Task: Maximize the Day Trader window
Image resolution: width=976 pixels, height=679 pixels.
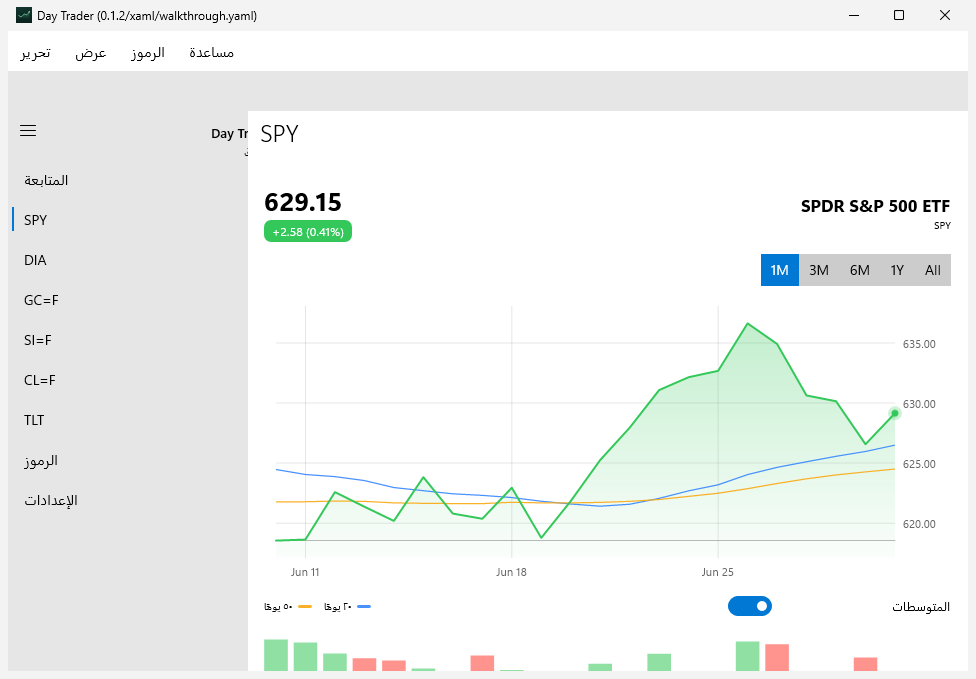Action: [899, 16]
